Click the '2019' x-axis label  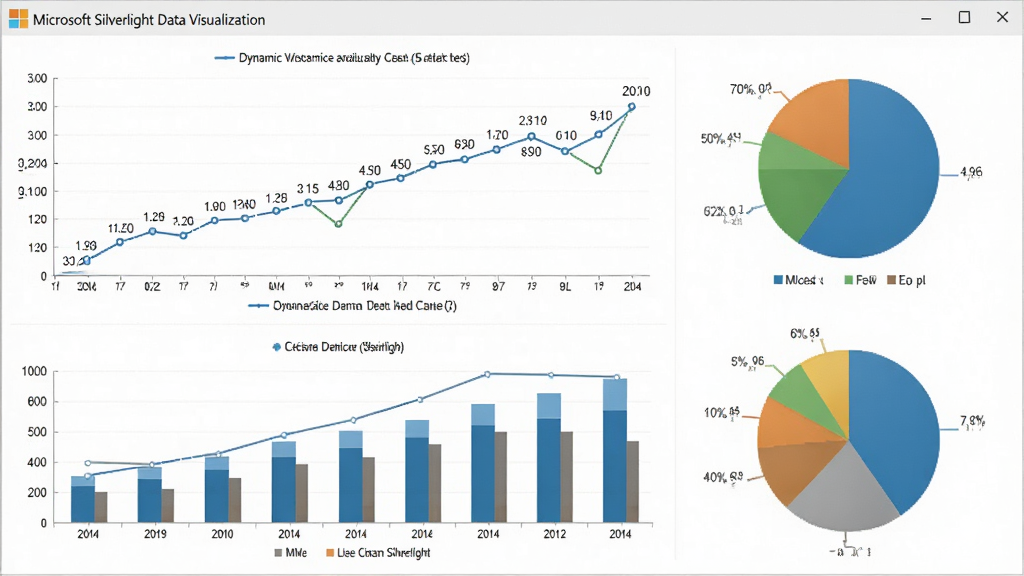pos(155,534)
